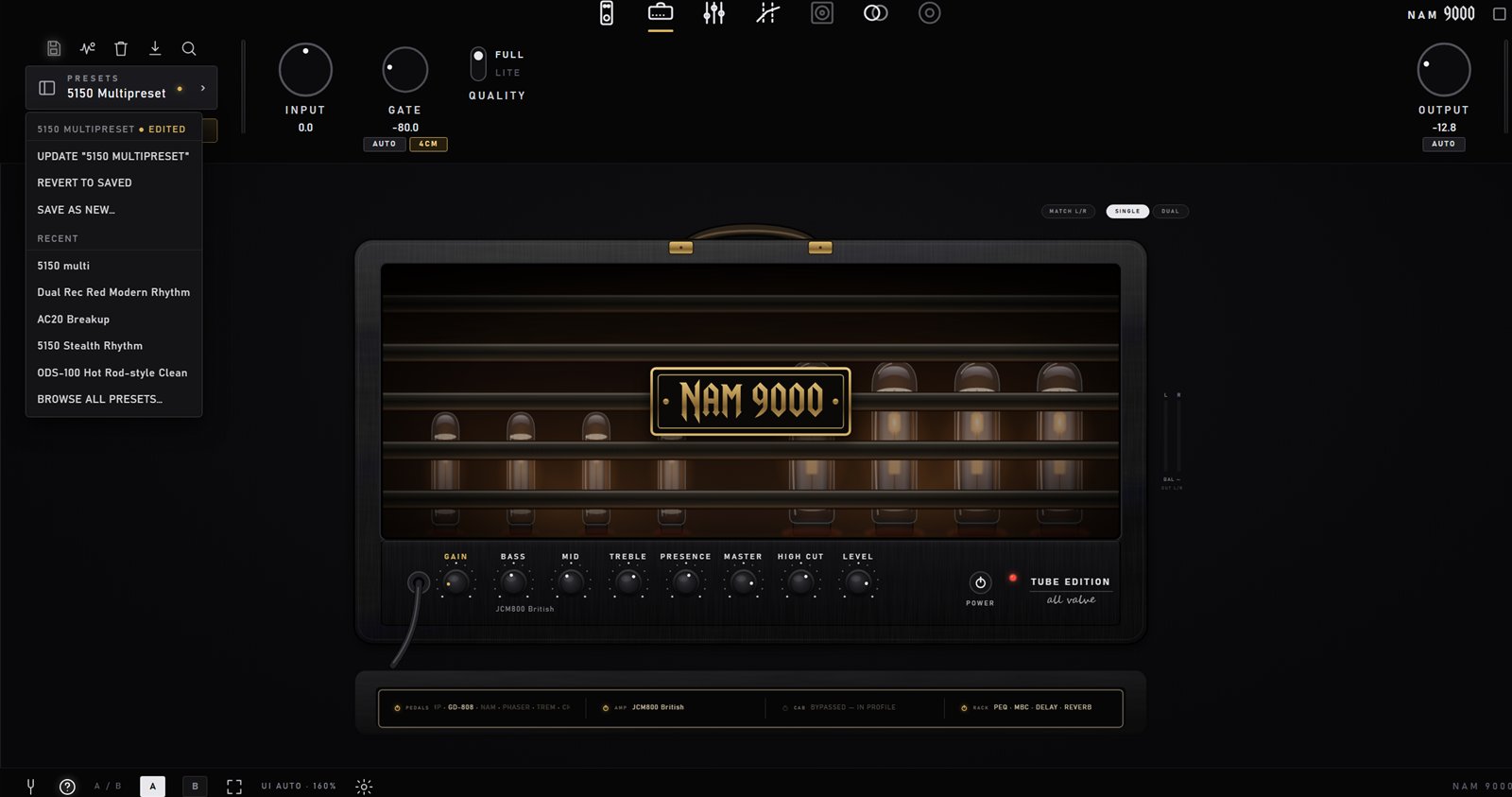Image resolution: width=1512 pixels, height=797 pixels.
Task: Open the mixer sliders icon in top bar
Action: click(x=714, y=13)
